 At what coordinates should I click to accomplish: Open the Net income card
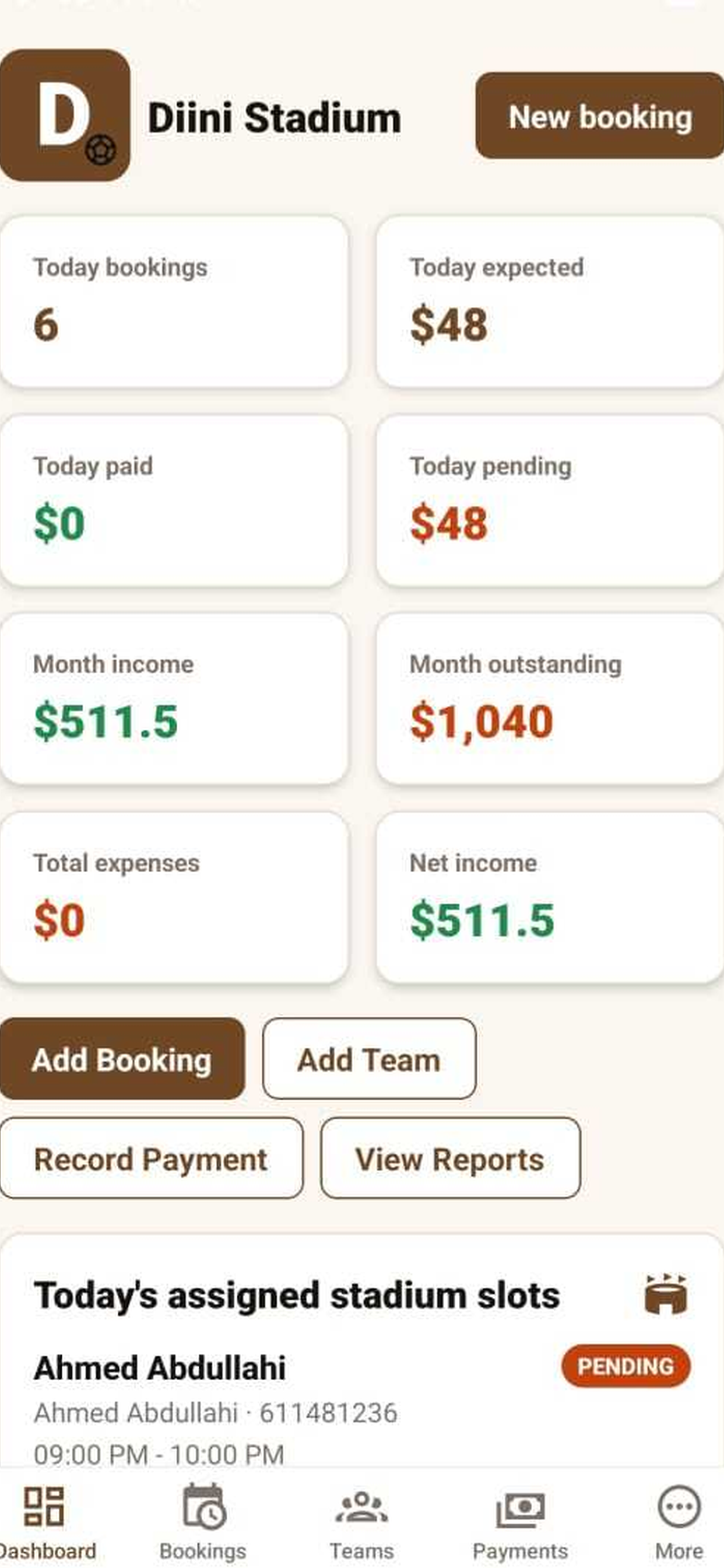tap(550, 897)
